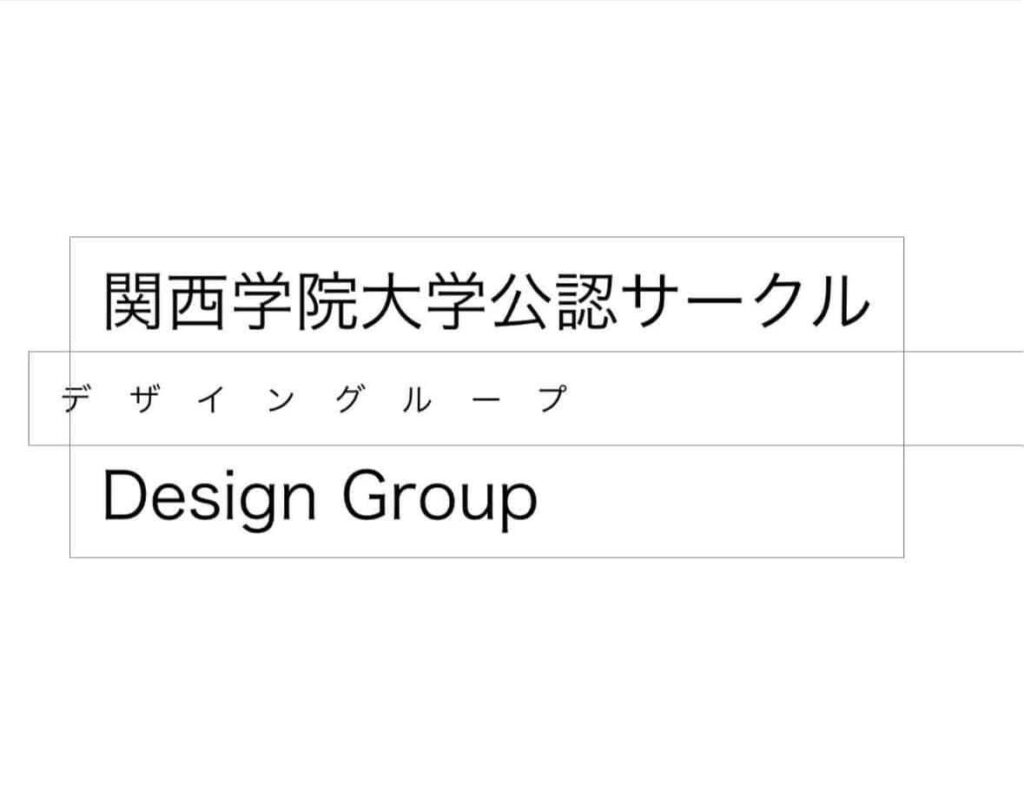The width and height of the screenshot is (1024, 811).
Task: Click the katakana character デ
Action: (72, 400)
